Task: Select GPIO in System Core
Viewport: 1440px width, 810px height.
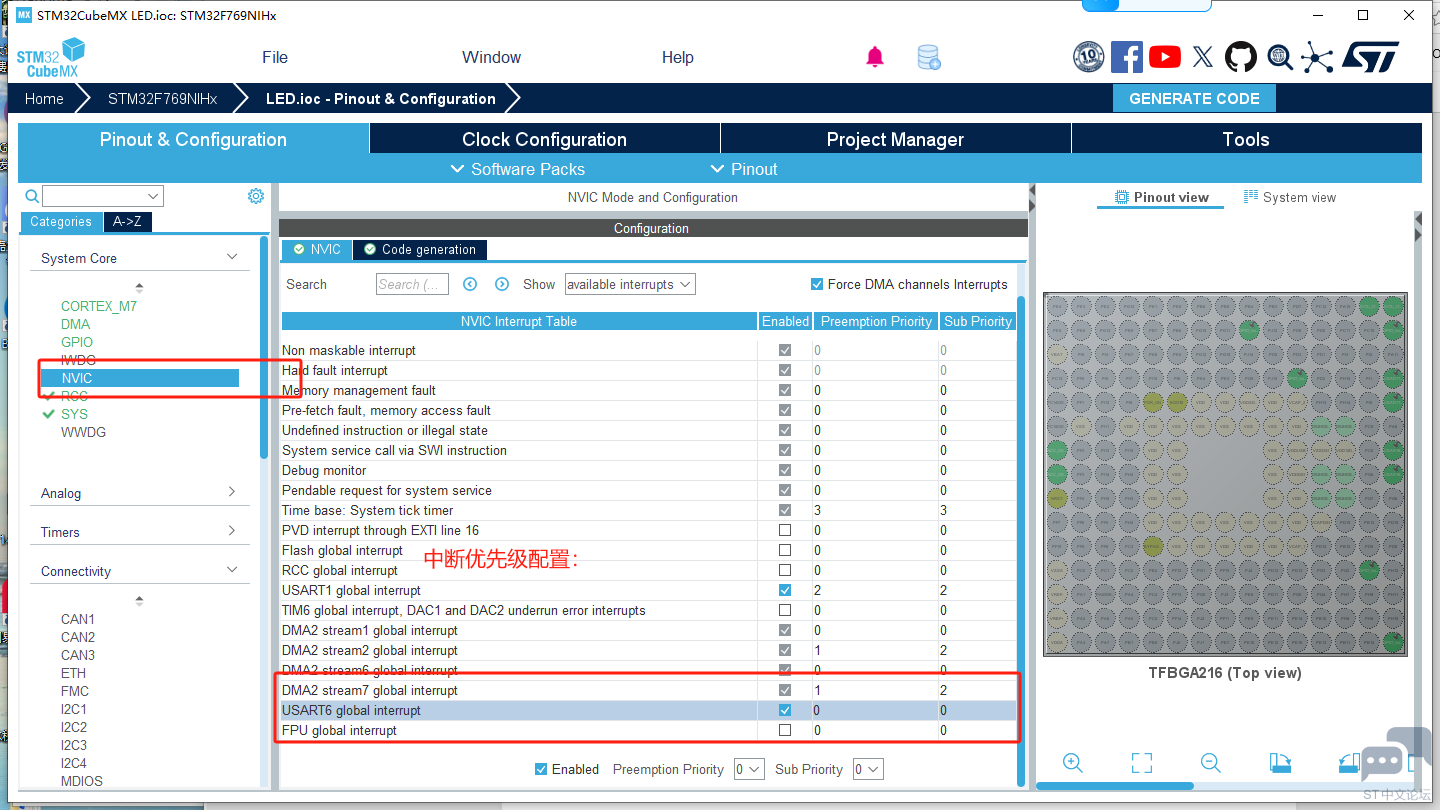Action: (77, 342)
